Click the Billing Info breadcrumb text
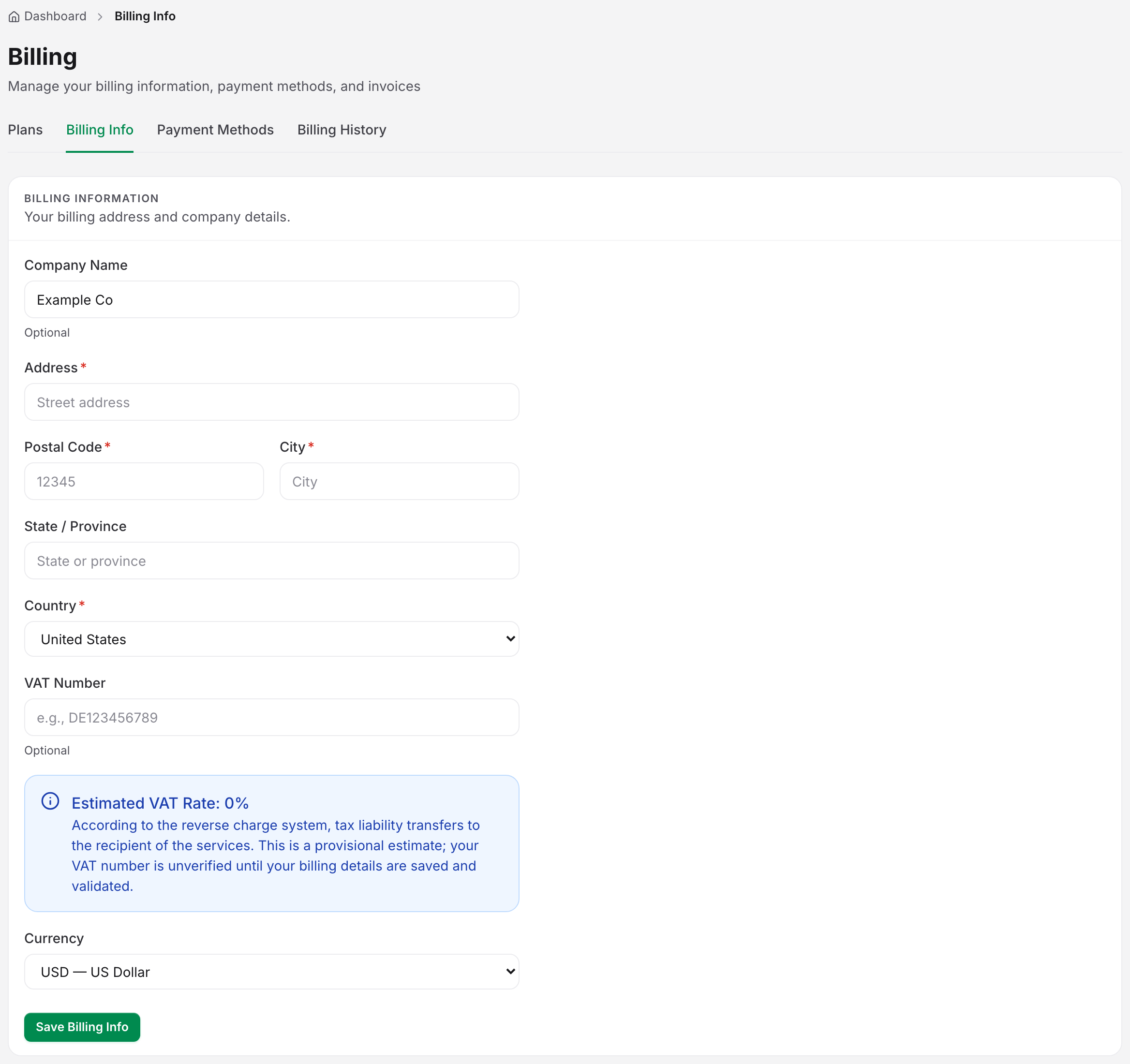Image resolution: width=1130 pixels, height=1064 pixels. pyautogui.click(x=145, y=16)
